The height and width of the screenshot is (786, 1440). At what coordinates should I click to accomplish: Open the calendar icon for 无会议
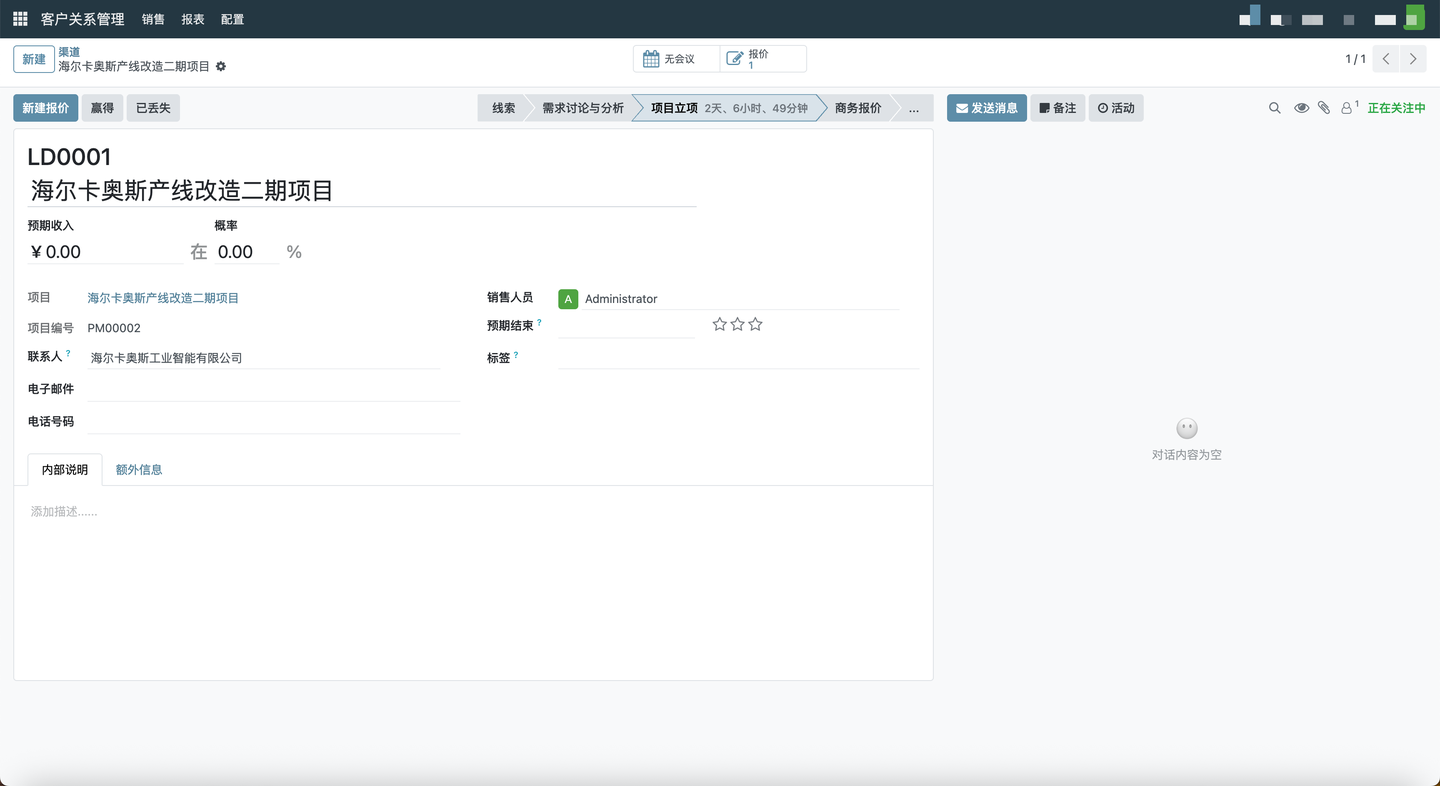[651, 59]
